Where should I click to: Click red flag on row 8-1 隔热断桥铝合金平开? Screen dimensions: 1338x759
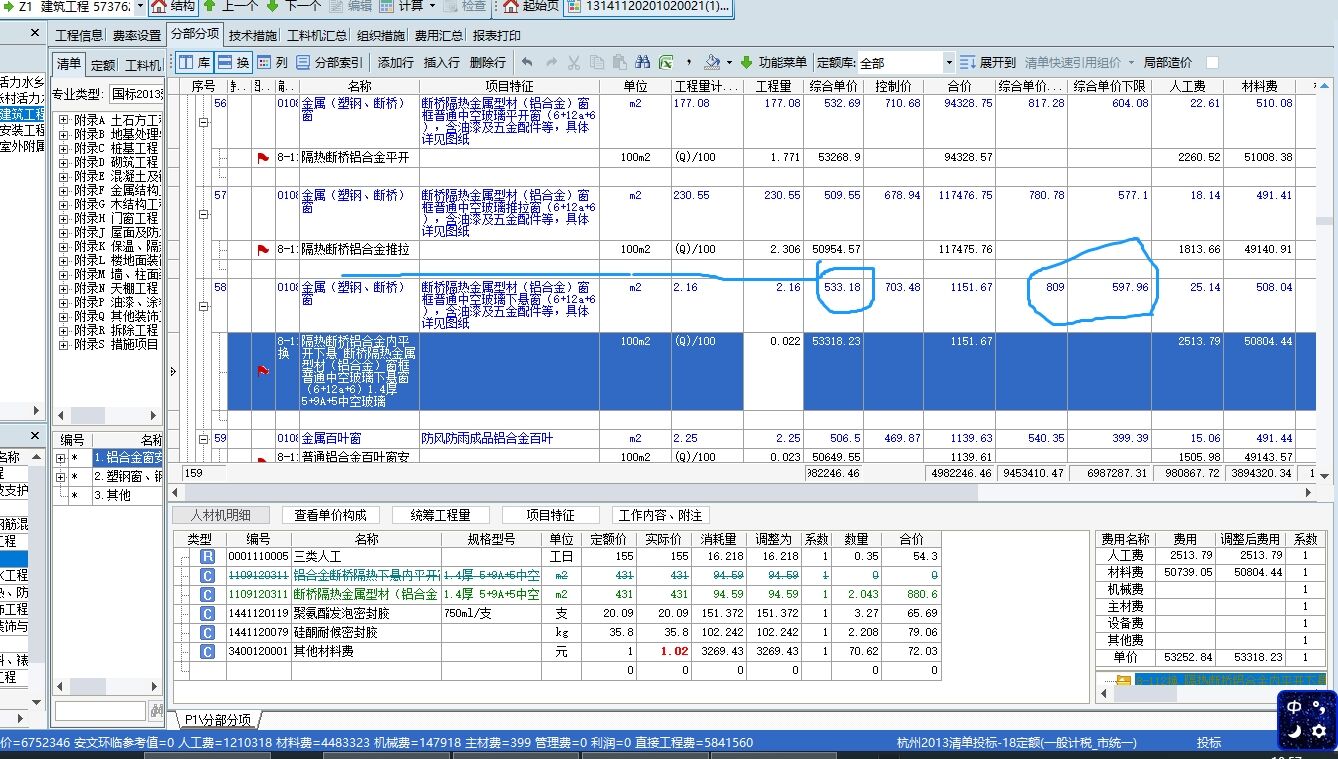(x=263, y=158)
